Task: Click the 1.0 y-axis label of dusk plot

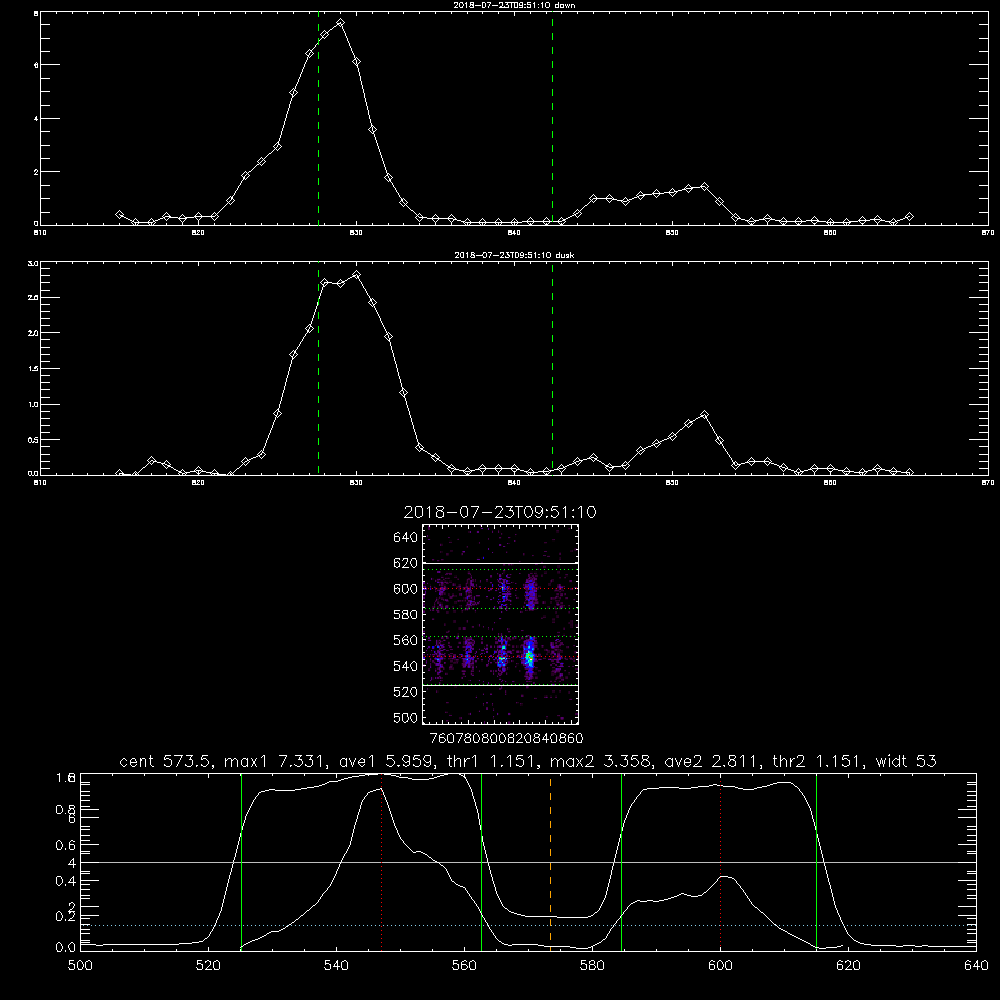Action: point(34,404)
